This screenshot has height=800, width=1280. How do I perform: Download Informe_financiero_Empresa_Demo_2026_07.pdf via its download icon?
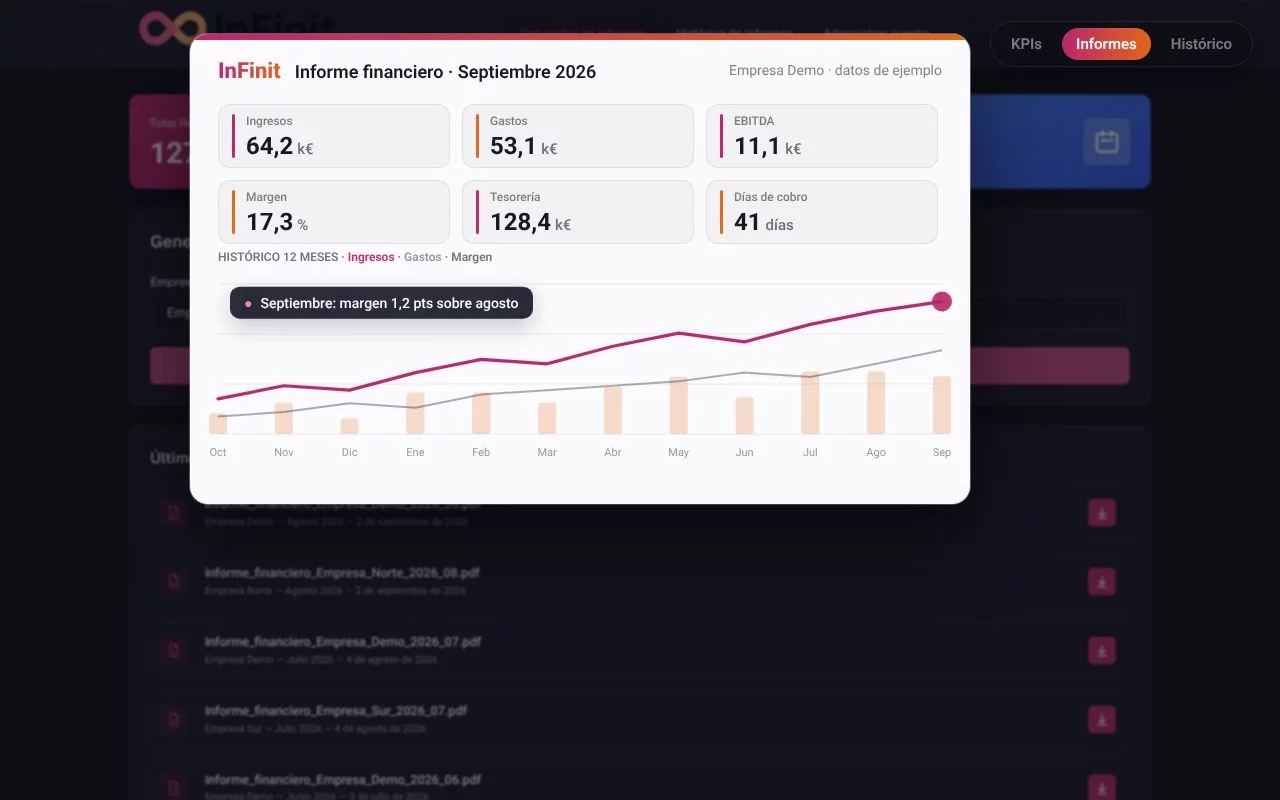click(1101, 651)
